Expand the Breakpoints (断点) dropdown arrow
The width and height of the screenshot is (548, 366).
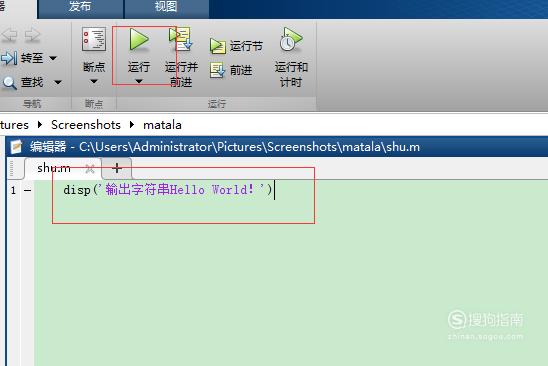(x=94, y=81)
